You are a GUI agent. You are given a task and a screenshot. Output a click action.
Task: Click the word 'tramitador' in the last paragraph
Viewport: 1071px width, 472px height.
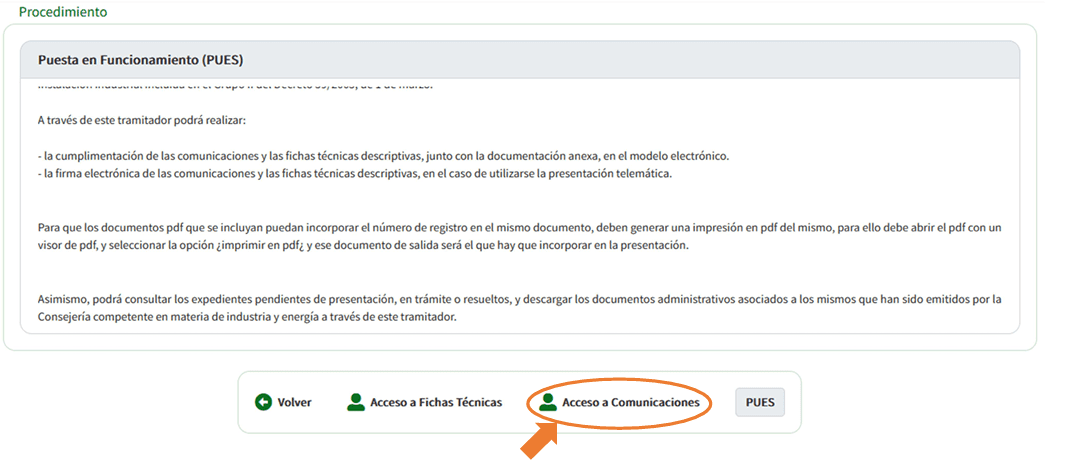(426, 317)
